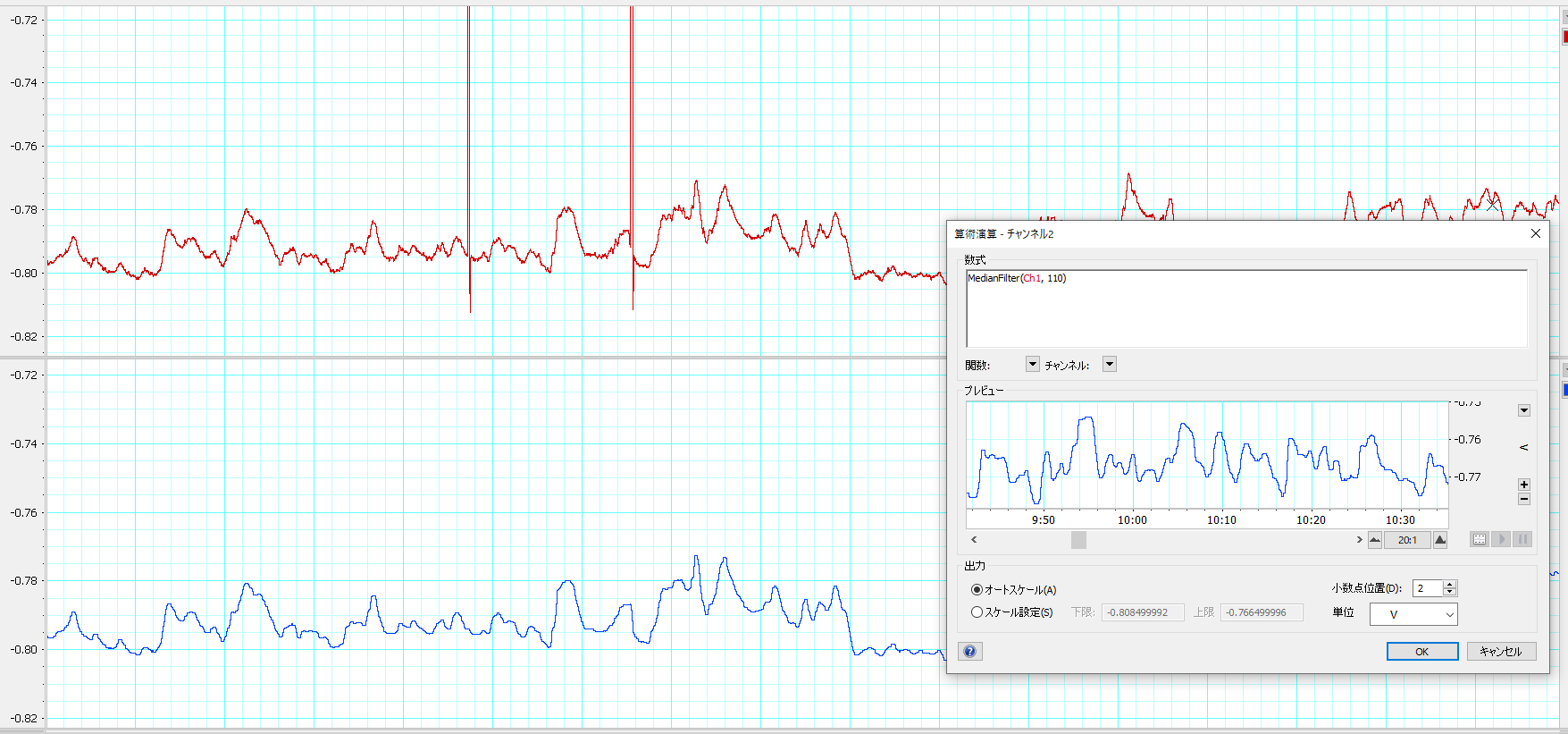Click the 10:00 time label in preview

(1132, 520)
